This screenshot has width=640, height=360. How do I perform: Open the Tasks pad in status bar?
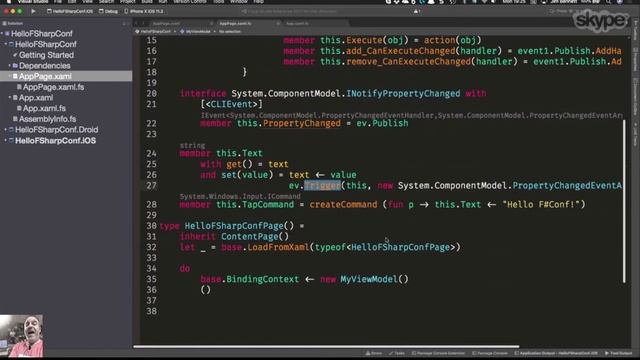point(397,353)
